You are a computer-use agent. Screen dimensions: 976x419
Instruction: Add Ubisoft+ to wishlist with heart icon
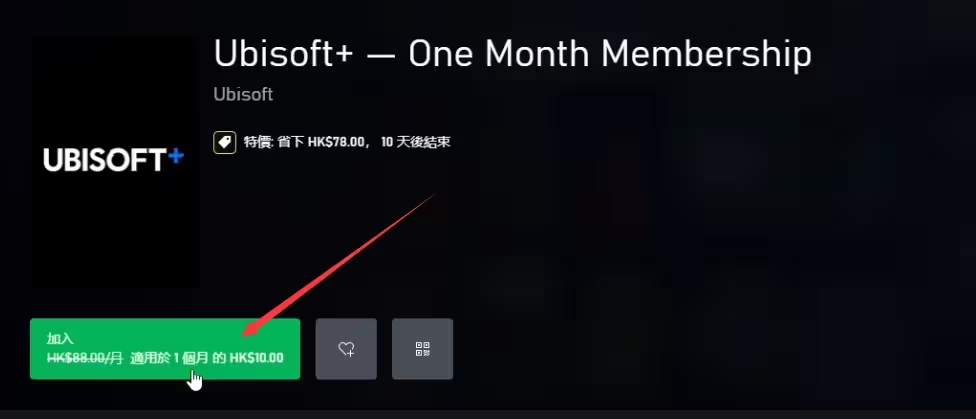tap(346, 349)
